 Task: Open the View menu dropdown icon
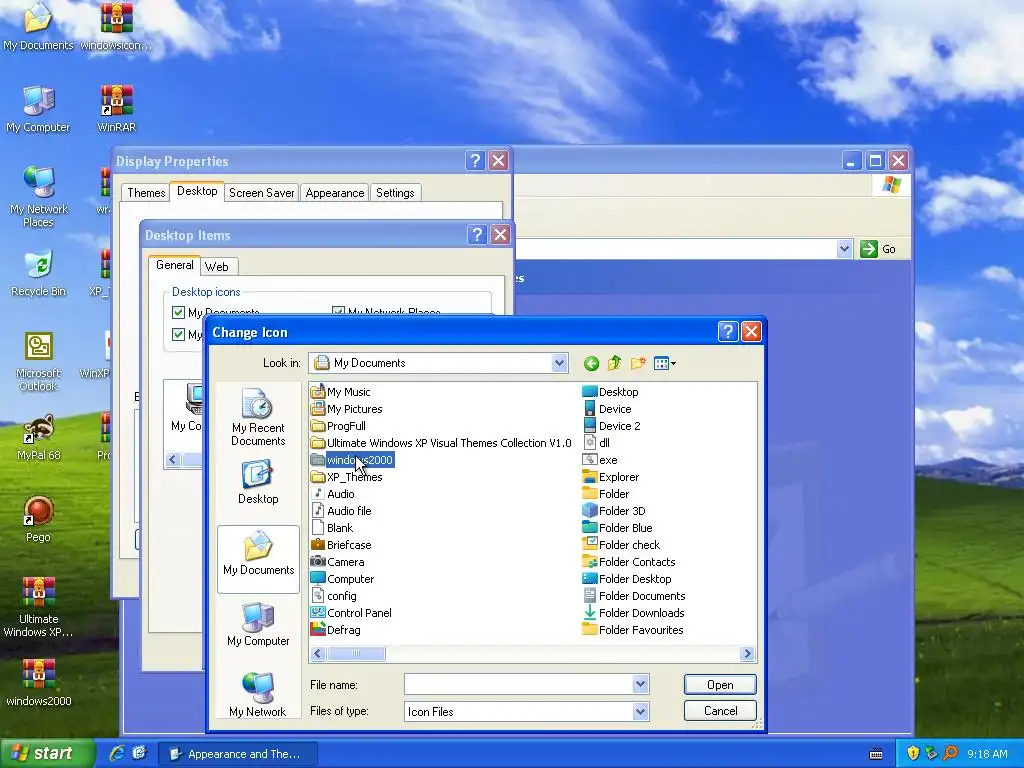(665, 363)
